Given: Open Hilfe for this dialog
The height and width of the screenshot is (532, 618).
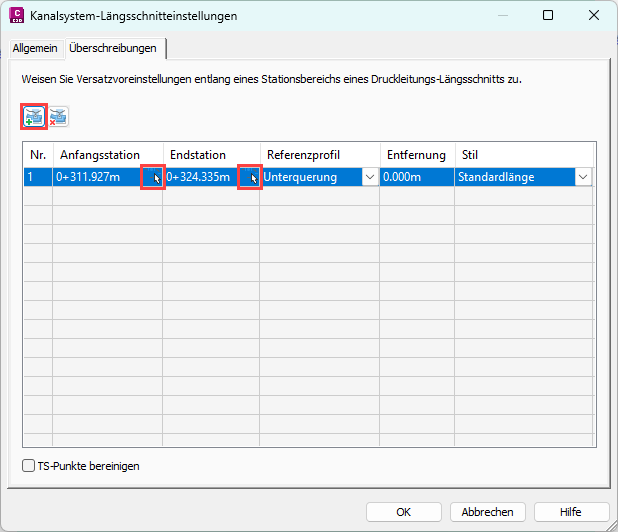Looking at the screenshot, I should click(571, 512).
